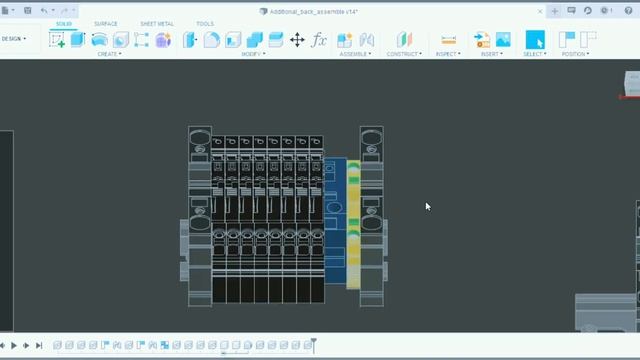
Task: Select the Shell tool
Action: pos(233,40)
